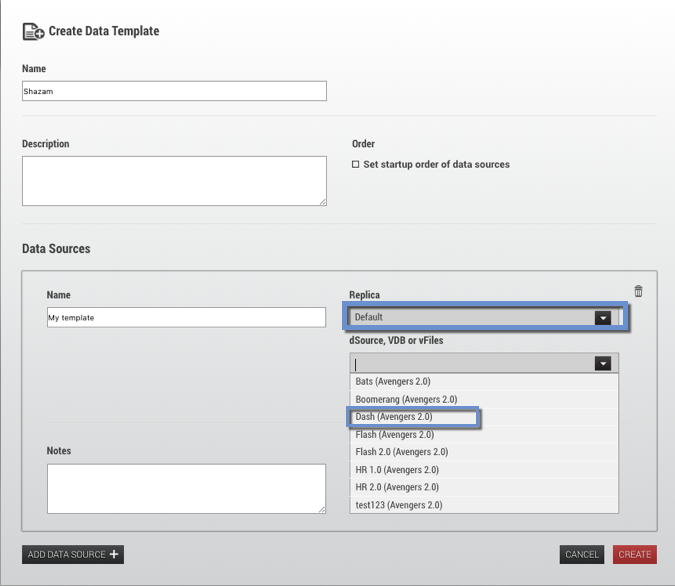The width and height of the screenshot is (675, 586).
Task: Choose Dash (Avengers 2.0) from dropdown
Action: pyautogui.click(x=394, y=417)
